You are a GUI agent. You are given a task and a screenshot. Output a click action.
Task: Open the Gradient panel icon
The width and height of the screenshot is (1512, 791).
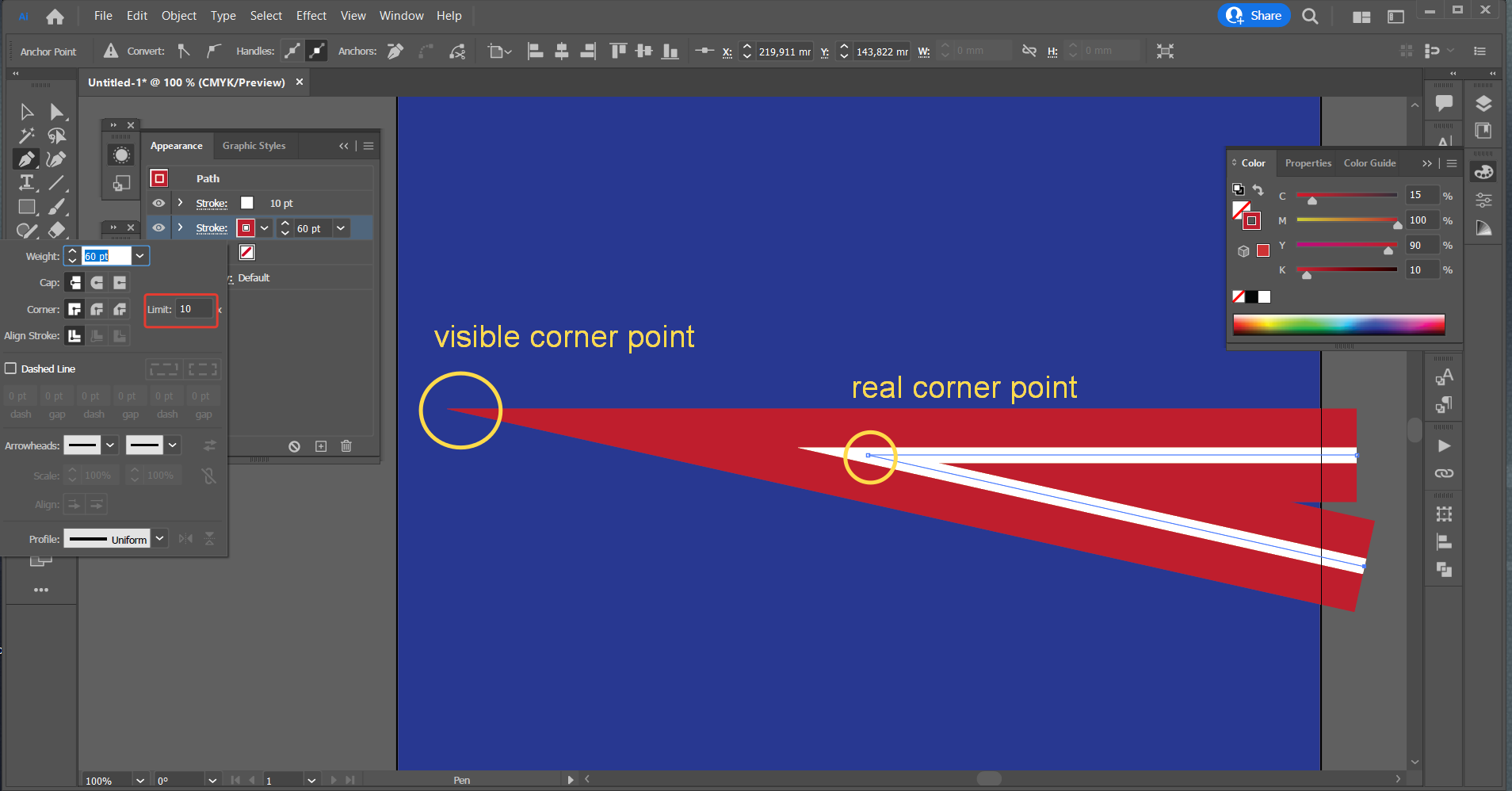(x=1484, y=227)
